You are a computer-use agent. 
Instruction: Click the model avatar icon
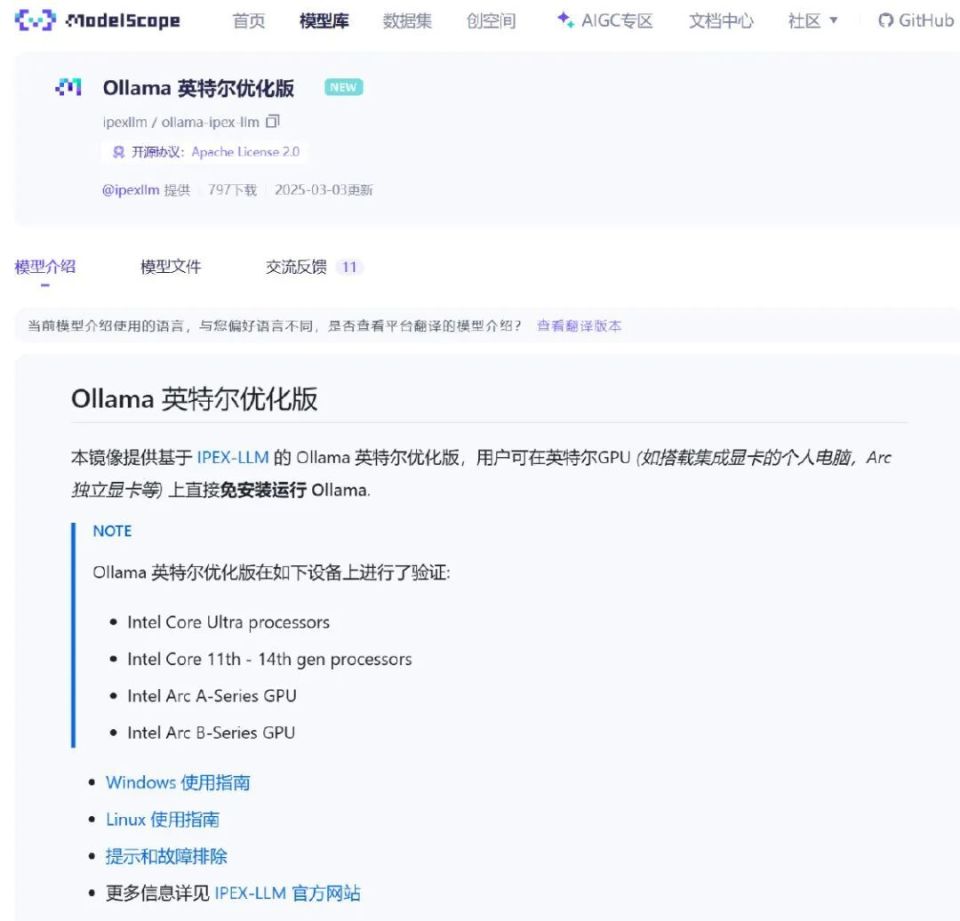[68, 88]
